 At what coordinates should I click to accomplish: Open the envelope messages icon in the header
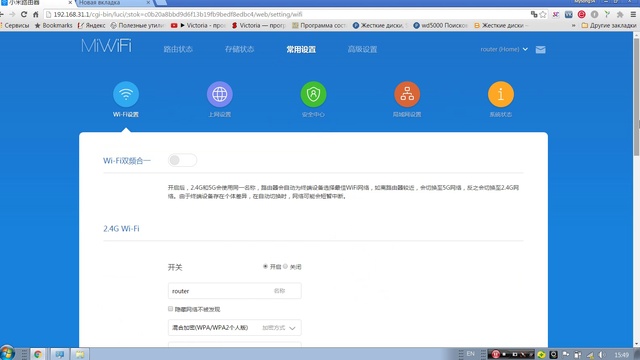click(x=540, y=49)
